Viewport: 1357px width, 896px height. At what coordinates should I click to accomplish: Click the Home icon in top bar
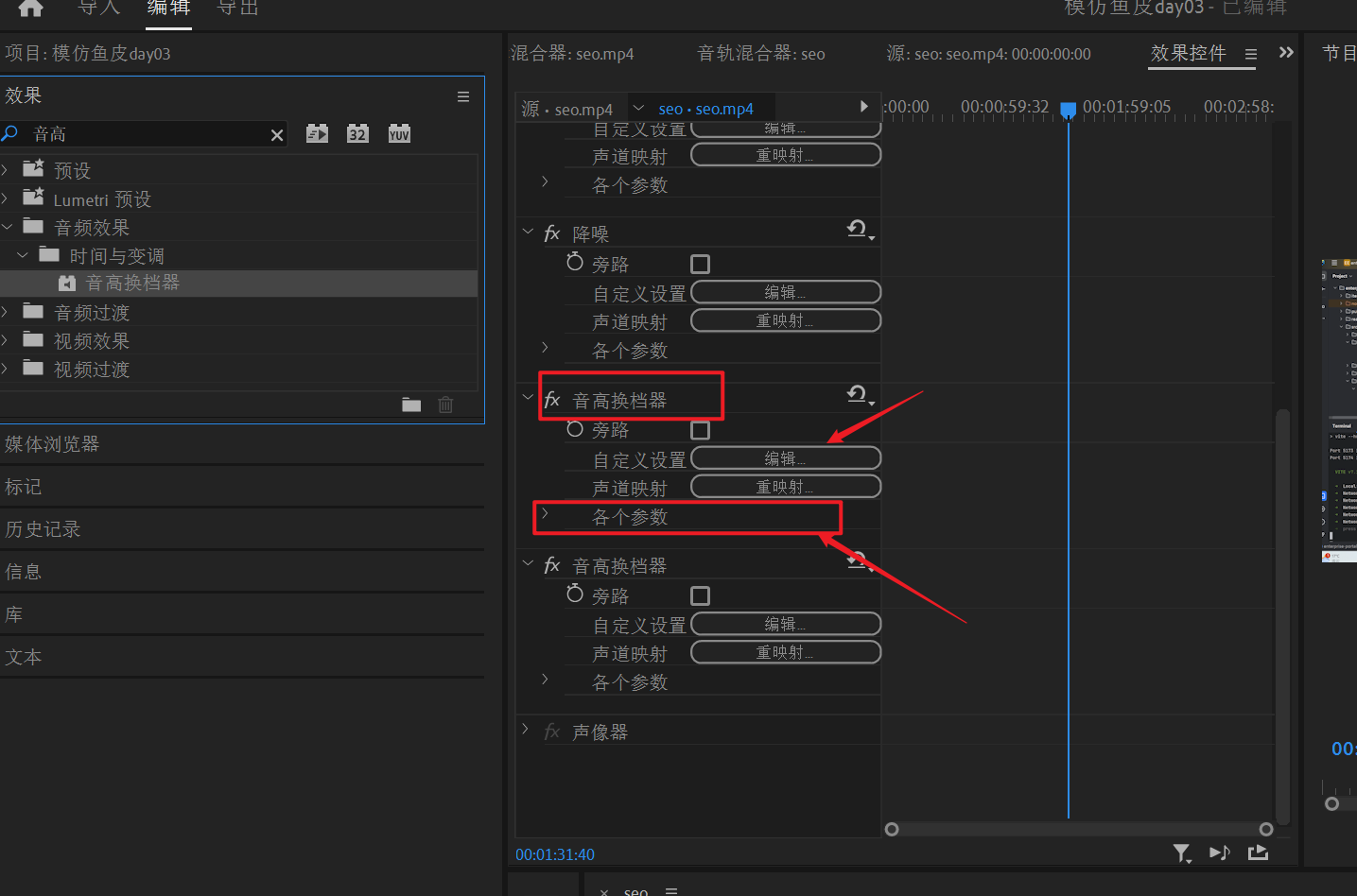click(x=30, y=9)
